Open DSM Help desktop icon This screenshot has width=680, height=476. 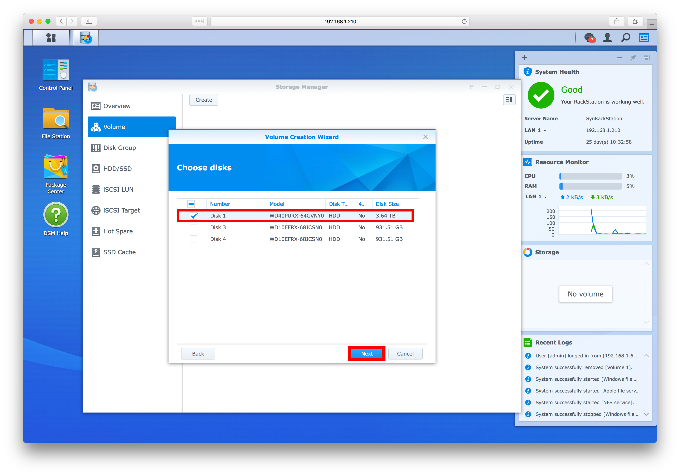[x=55, y=218]
